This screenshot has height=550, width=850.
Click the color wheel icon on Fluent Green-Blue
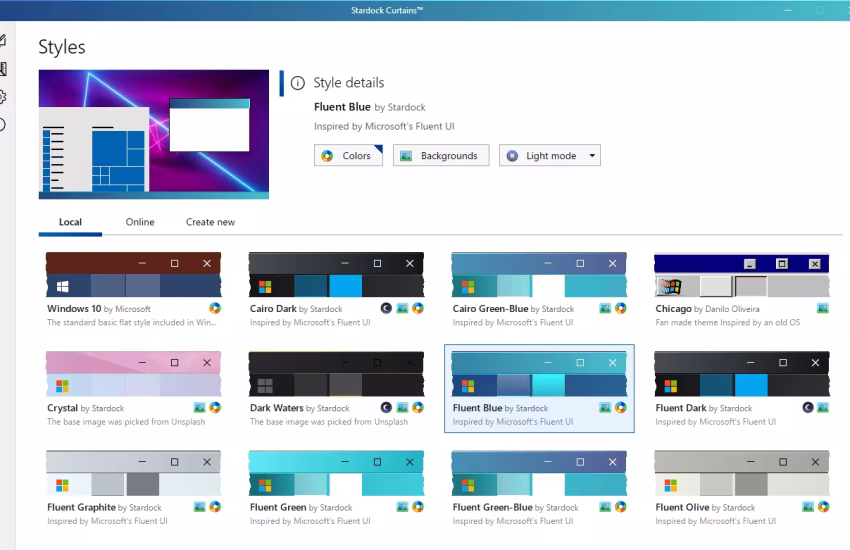click(621, 507)
